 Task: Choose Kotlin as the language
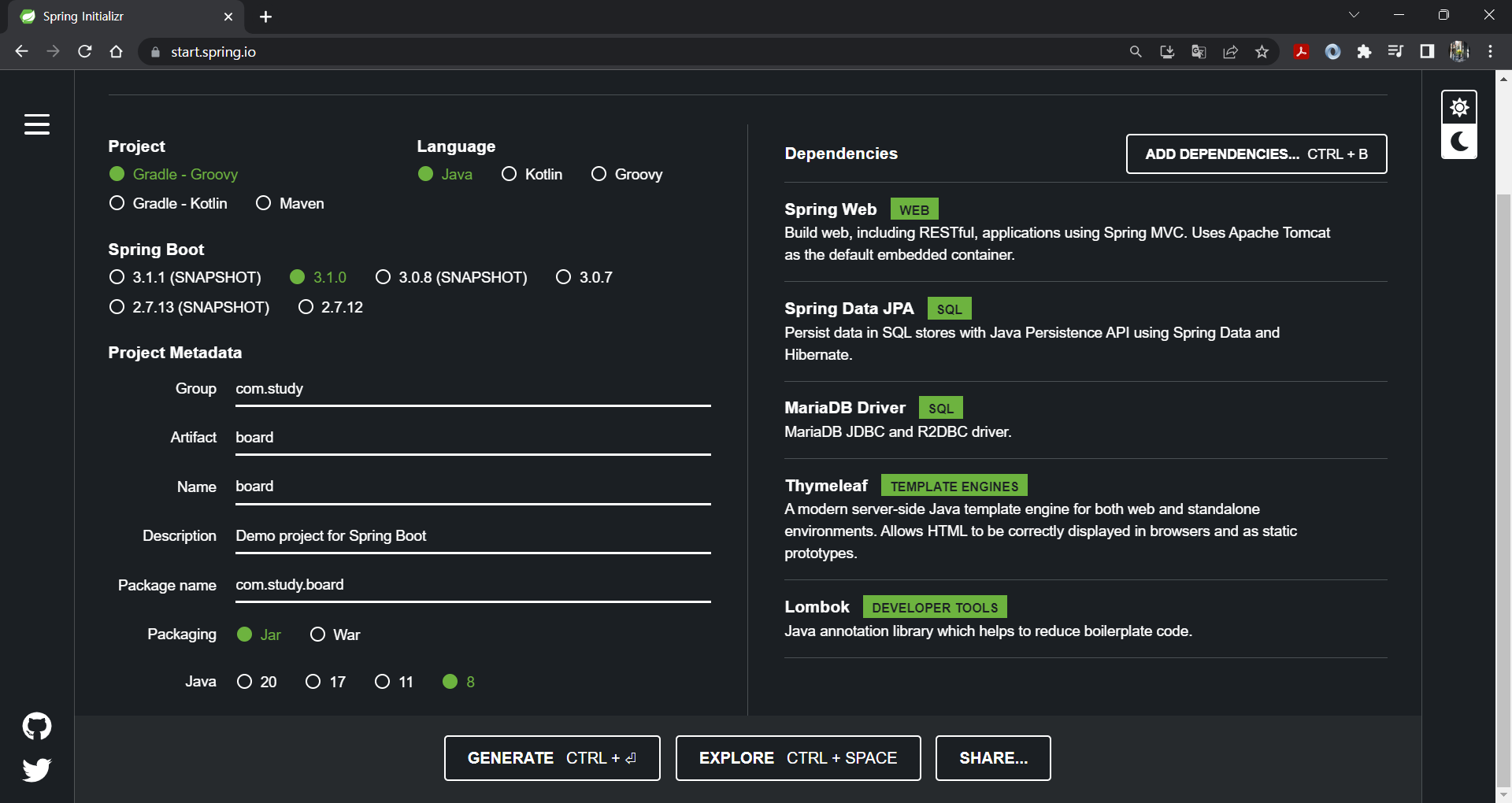point(532,174)
